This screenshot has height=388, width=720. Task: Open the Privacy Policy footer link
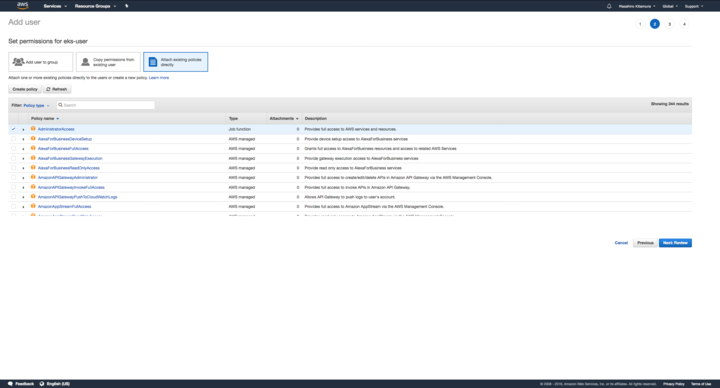click(x=674, y=383)
